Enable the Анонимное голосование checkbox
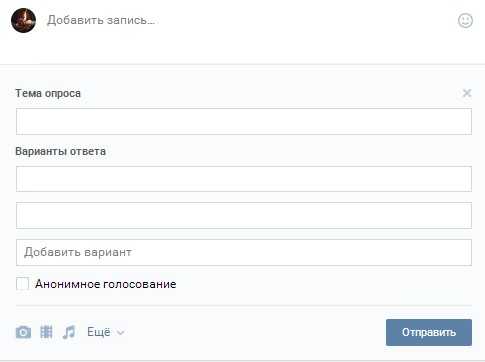Image resolution: width=485 pixels, height=362 pixels. point(22,284)
